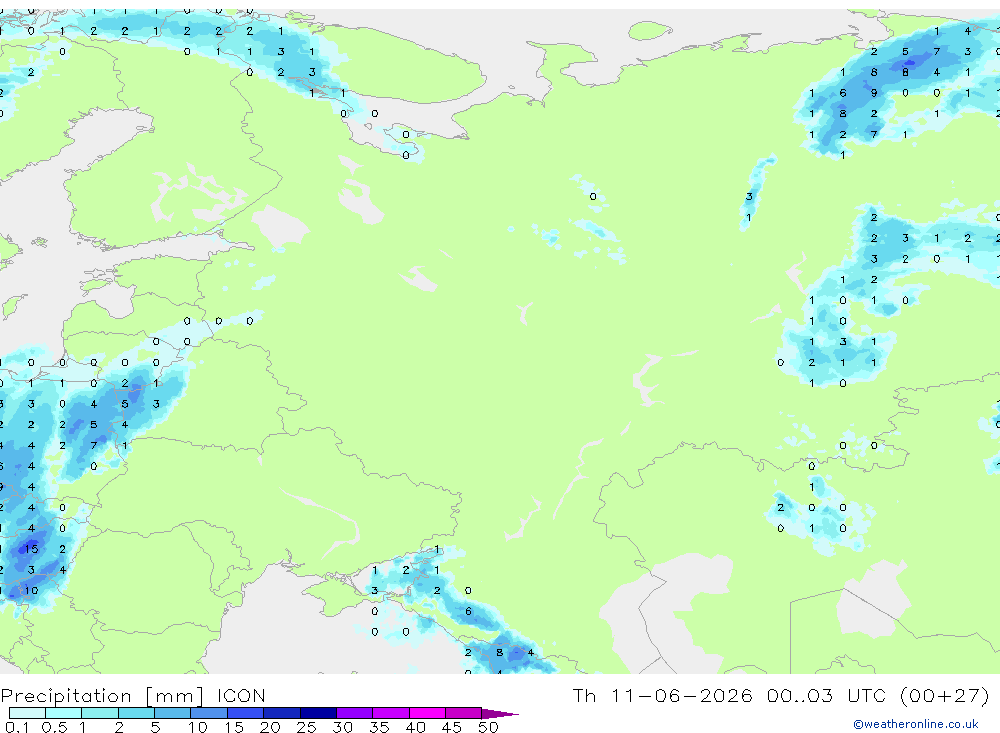This screenshot has height=733, width=1000.
Task: Pick the 15–20 mm legend color swatch
Action: click(x=245, y=713)
